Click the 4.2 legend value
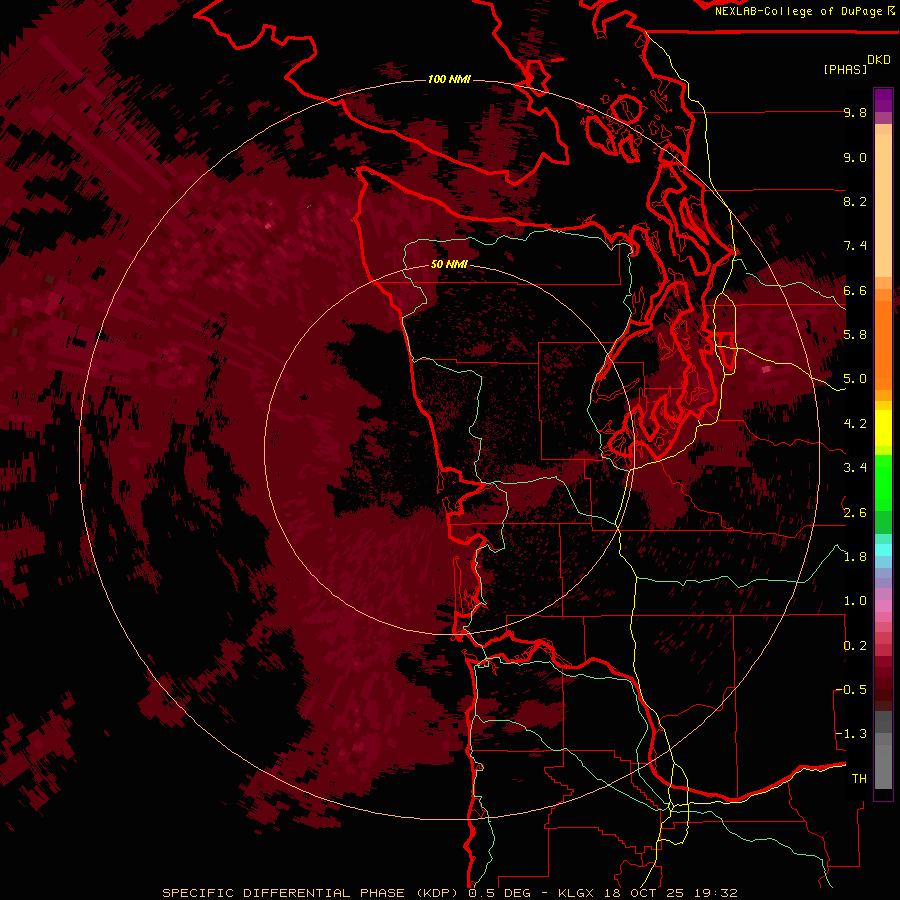 [855, 424]
